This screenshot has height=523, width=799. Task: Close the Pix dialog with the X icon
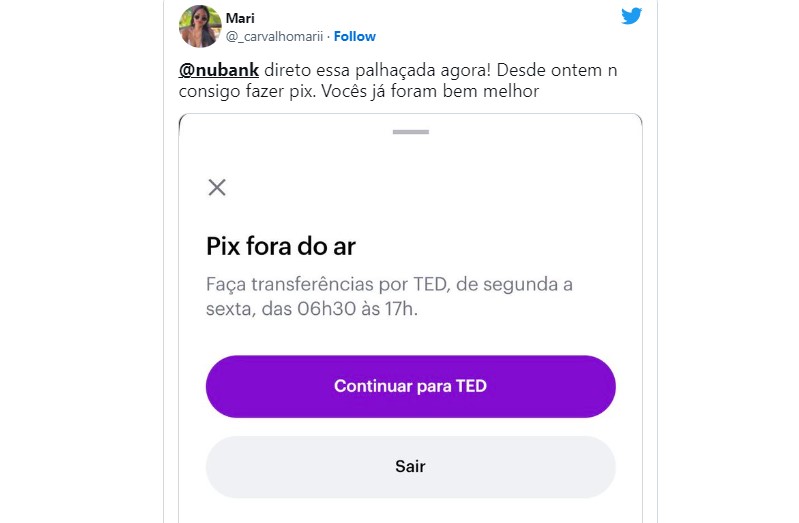point(217,187)
